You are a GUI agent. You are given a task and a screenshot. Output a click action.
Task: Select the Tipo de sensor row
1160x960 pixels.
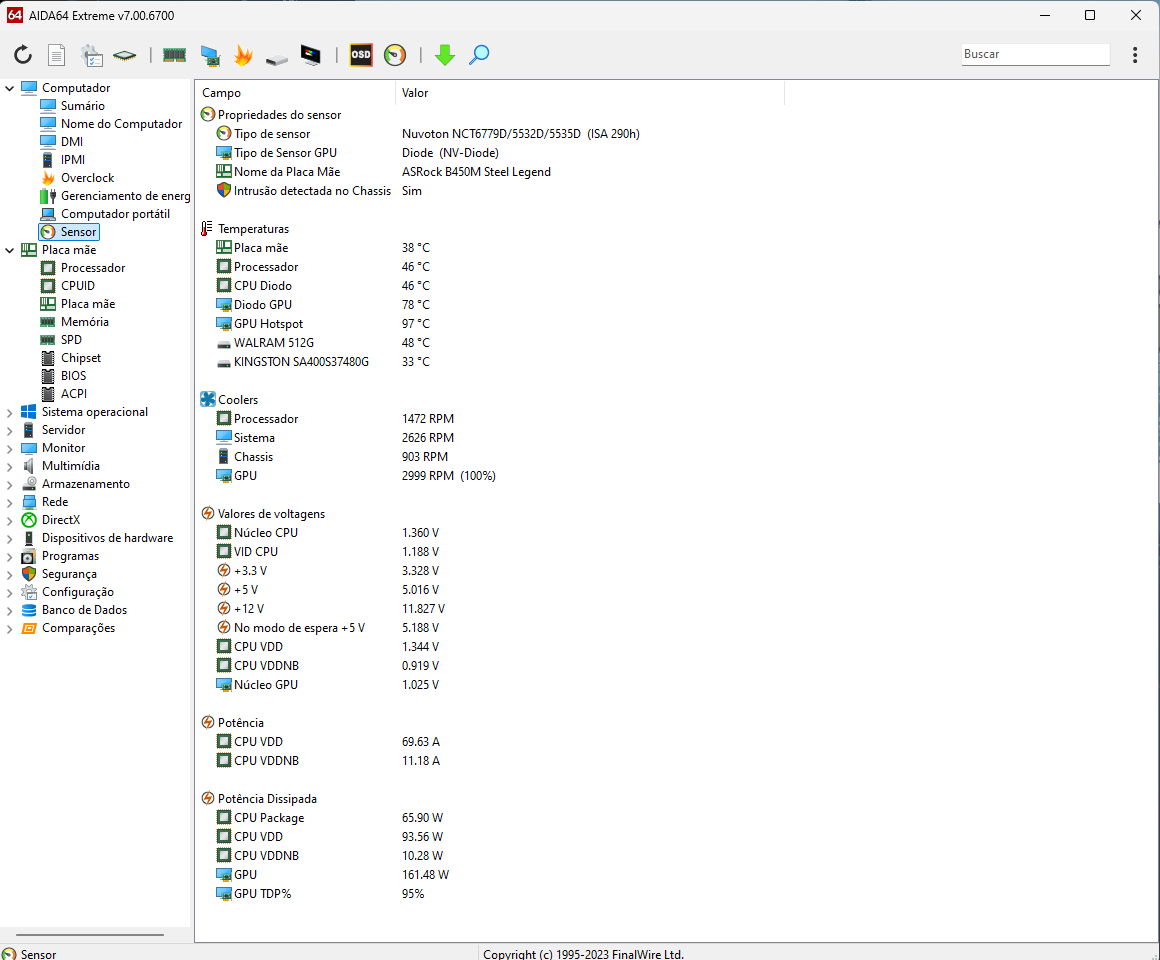pyautogui.click(x=428, y=134)
